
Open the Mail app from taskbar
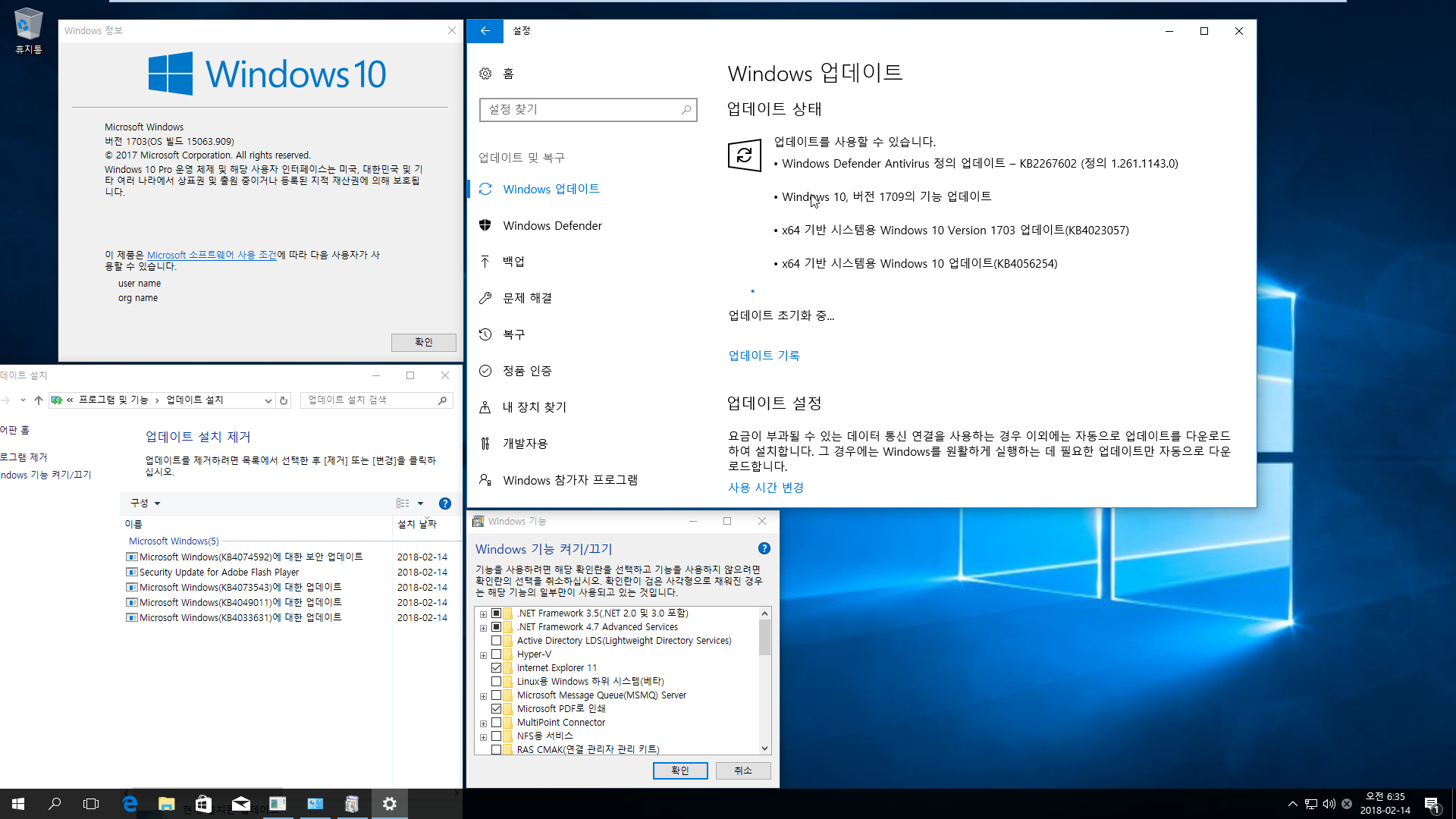(x=240, y=804)
